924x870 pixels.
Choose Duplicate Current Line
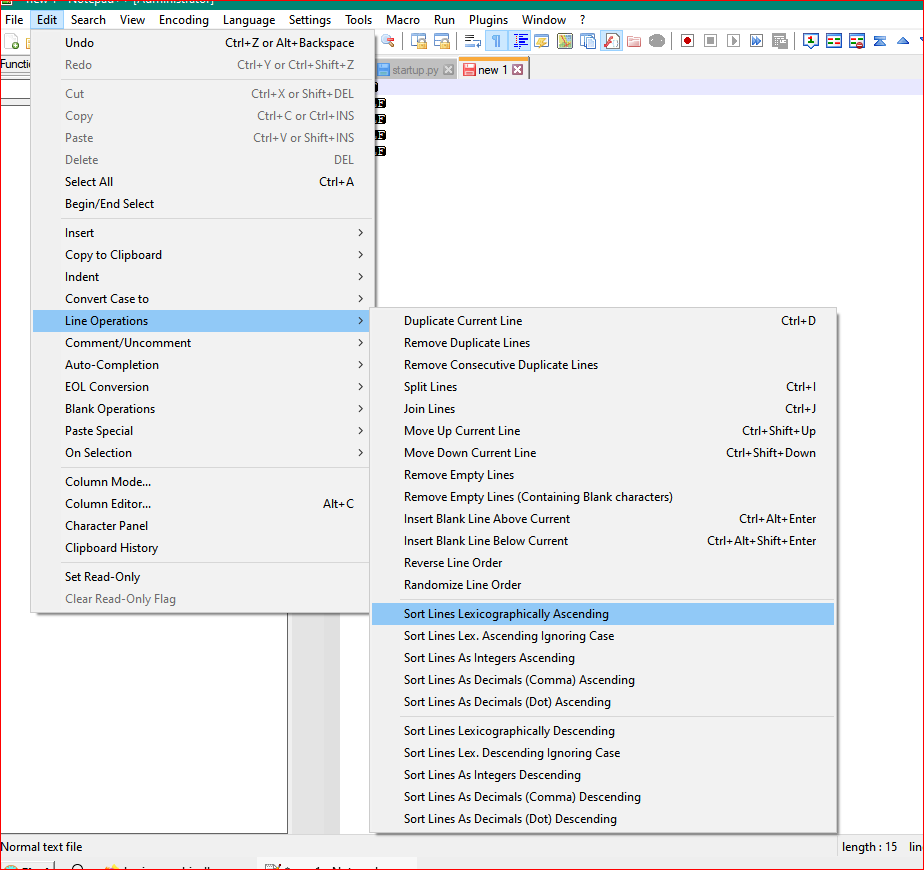pos(603,321)
